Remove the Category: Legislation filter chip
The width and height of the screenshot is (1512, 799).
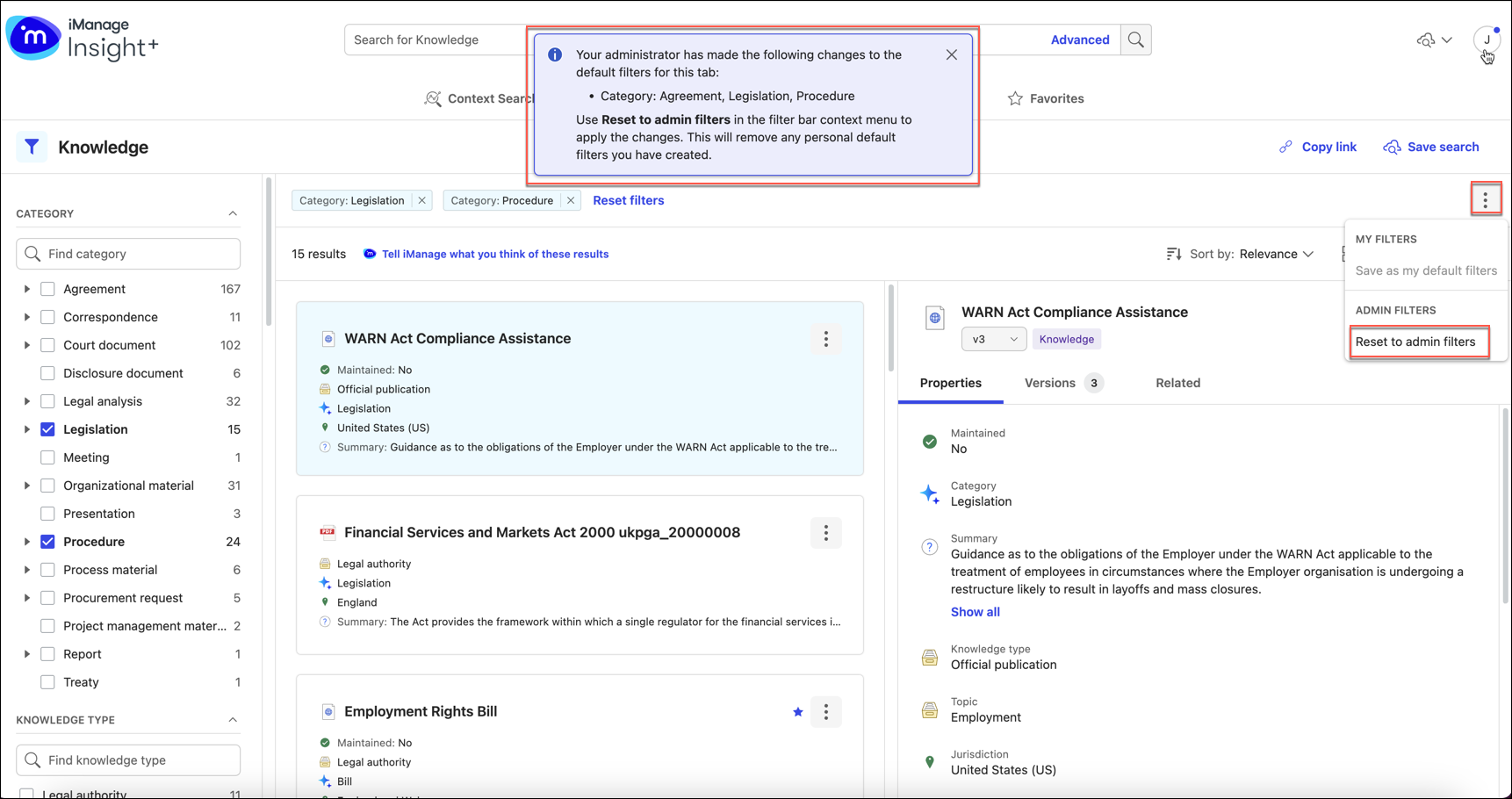coord(422,200)
